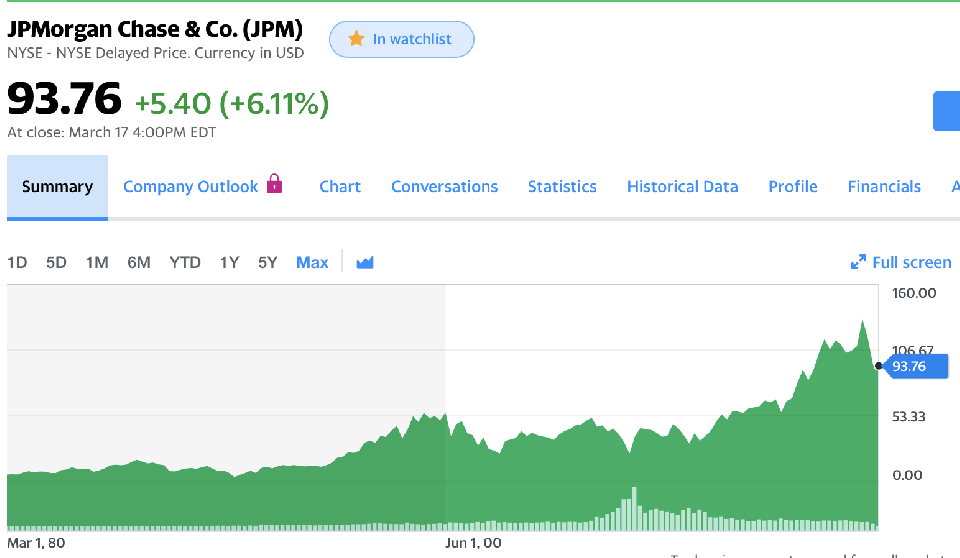Click the chart type area icon
The width and height of the screenshot is (960, 558).
click(365, 262)
